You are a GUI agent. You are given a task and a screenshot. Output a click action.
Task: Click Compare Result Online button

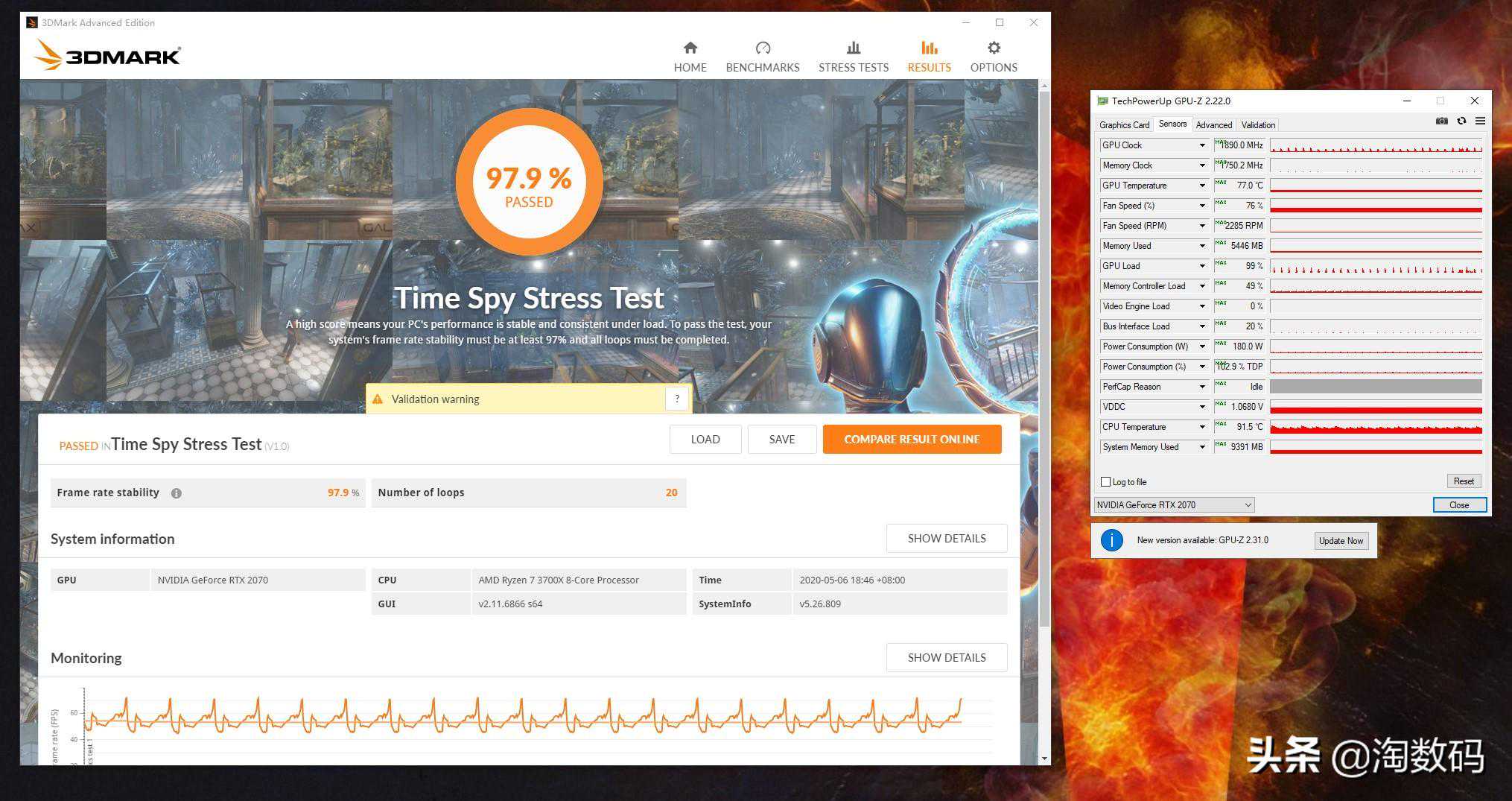[912, 440]
